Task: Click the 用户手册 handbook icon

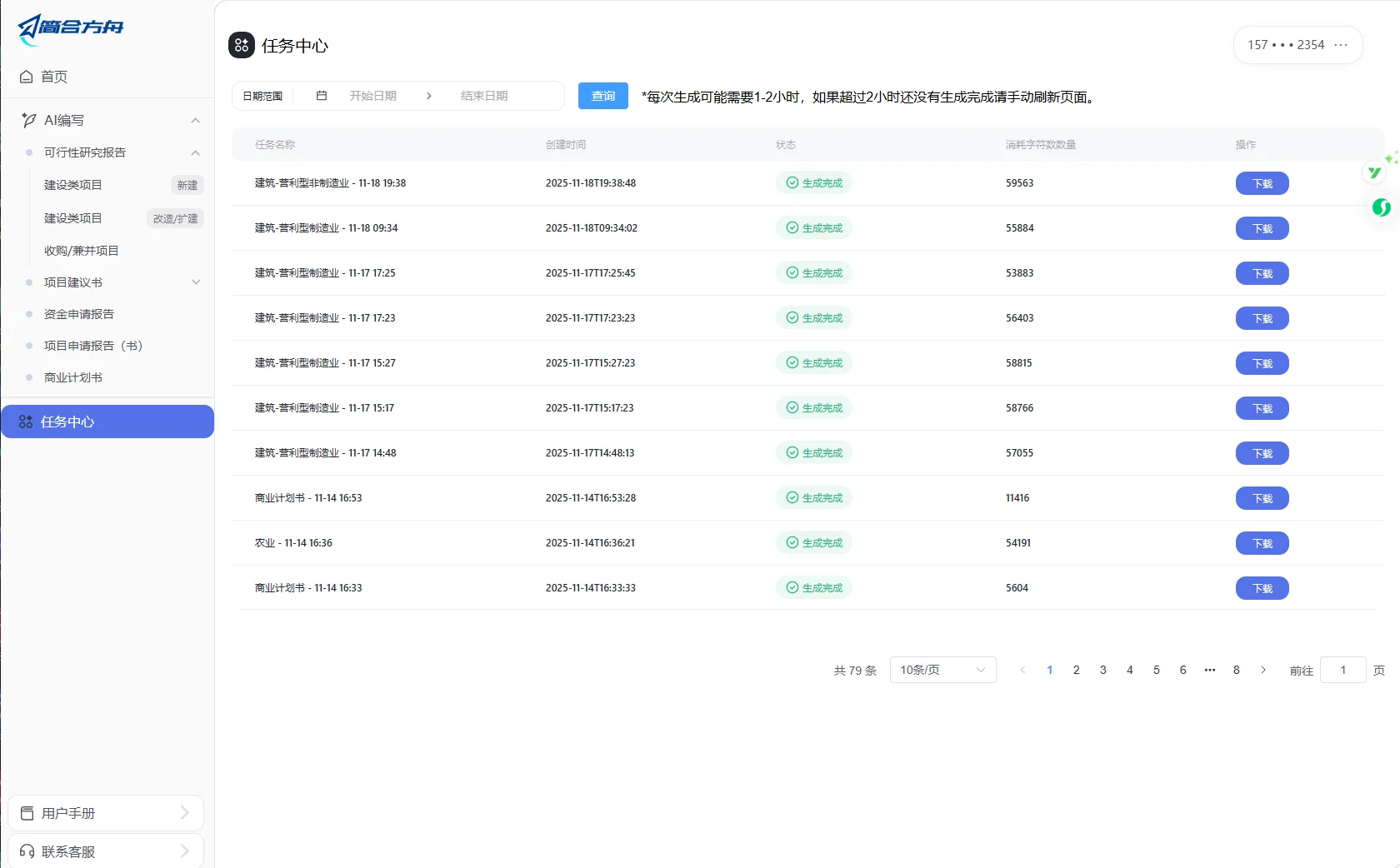Action: coord(27,812)
